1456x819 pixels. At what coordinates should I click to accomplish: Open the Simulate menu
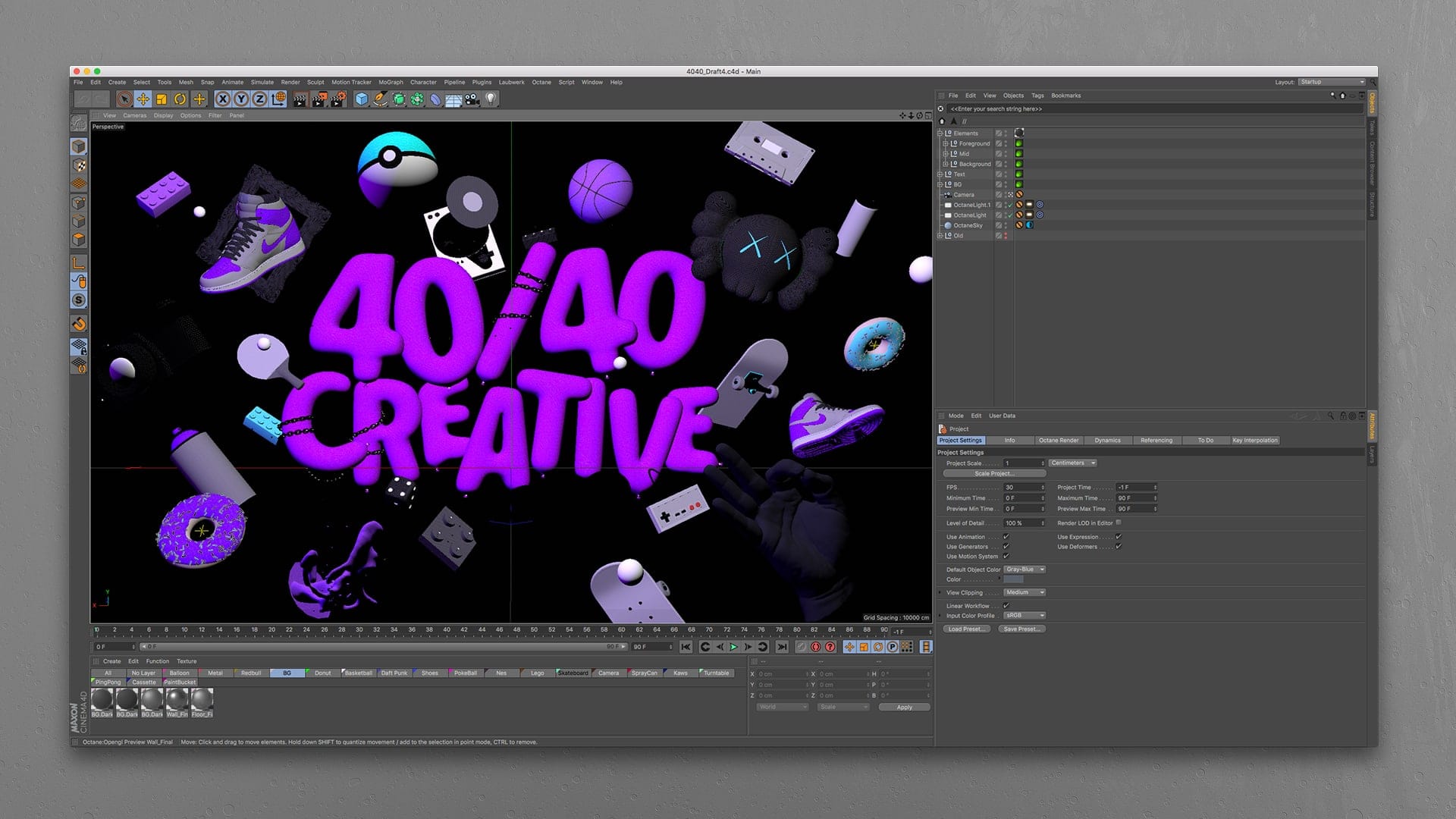click(262, 82)
